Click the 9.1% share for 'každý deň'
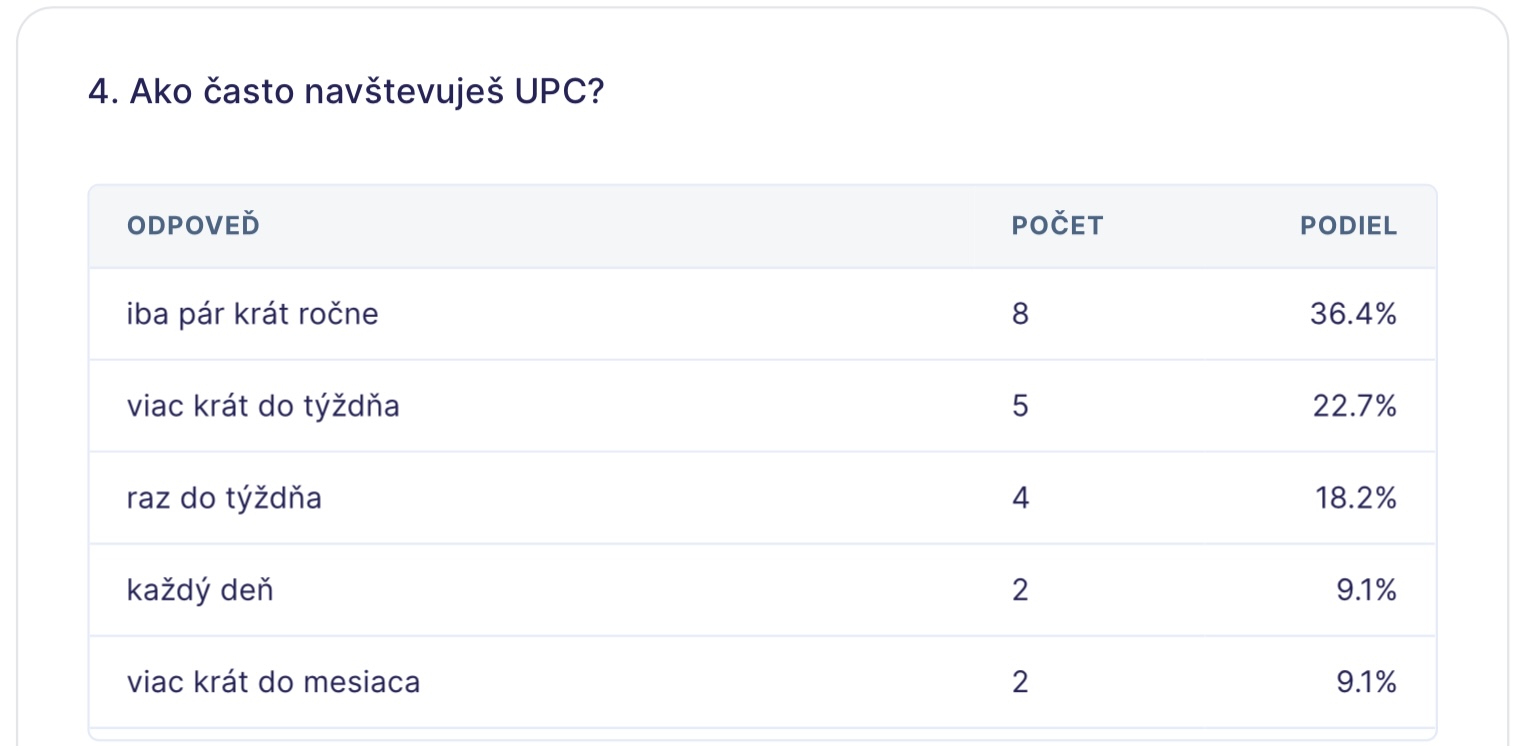Image resolution: width=1526 pixels, height=746 pixels. (1366, 590)
